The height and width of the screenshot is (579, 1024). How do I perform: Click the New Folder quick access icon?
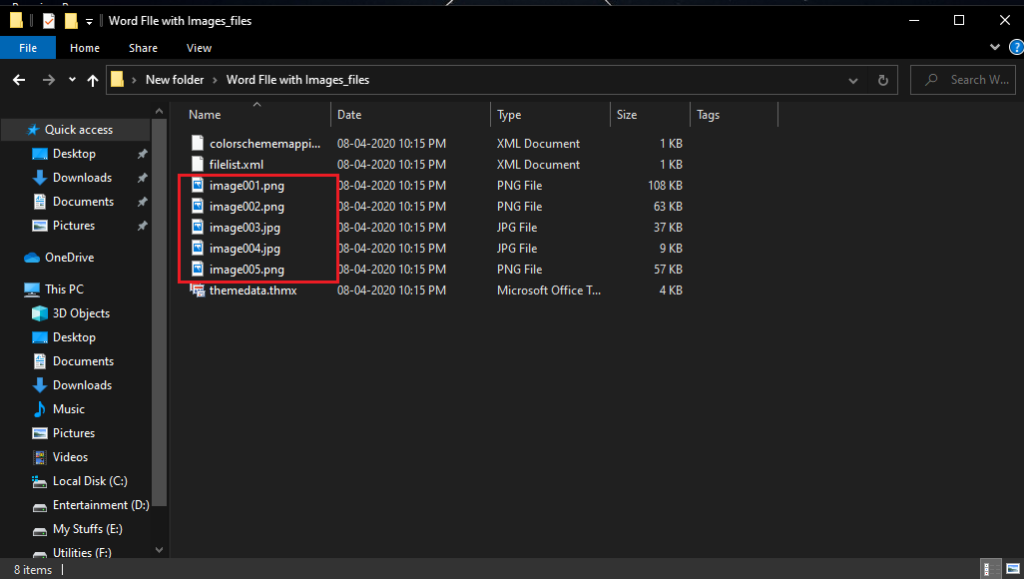tap(70, 19)
